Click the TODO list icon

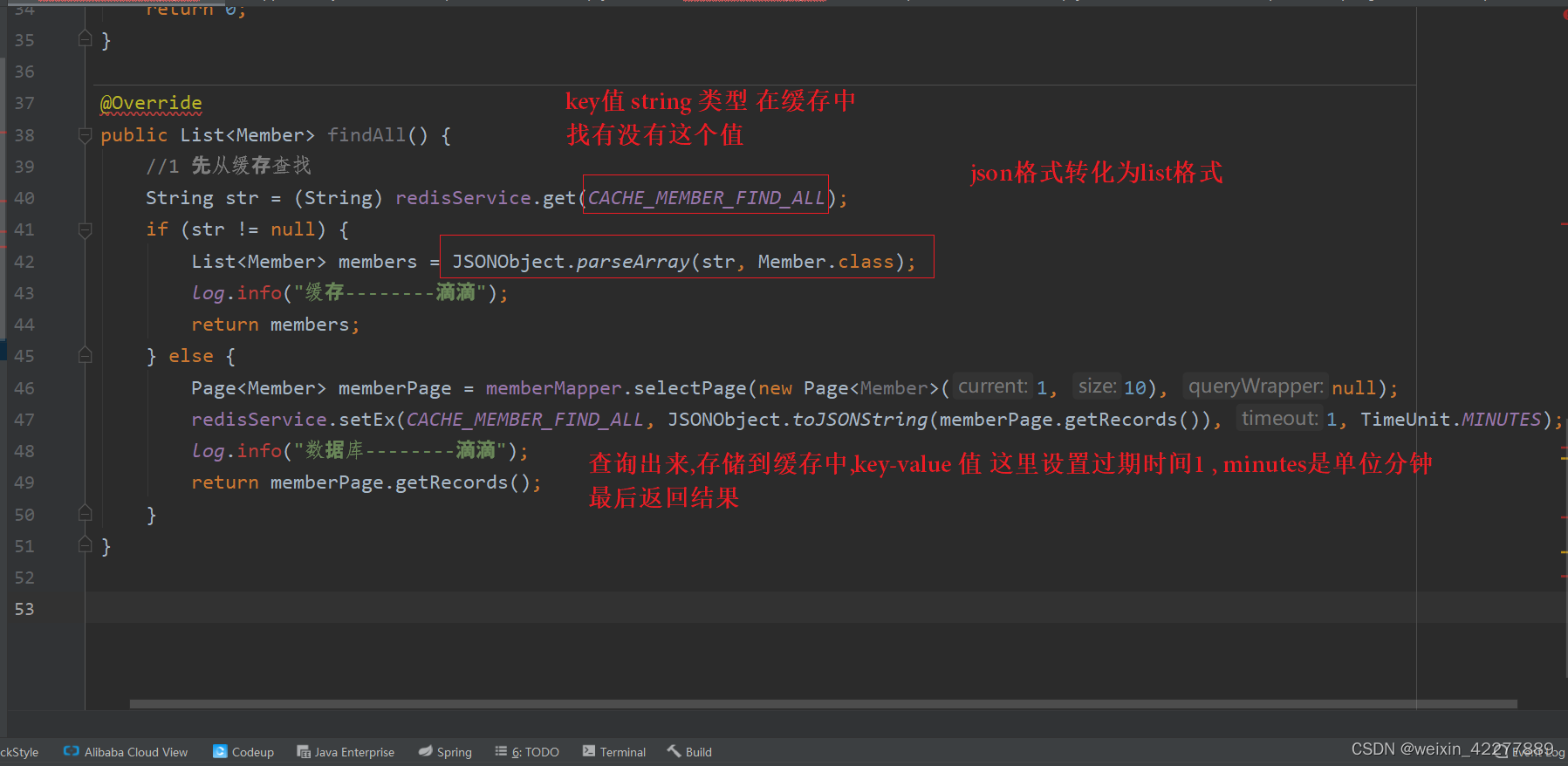coord(501,751)
